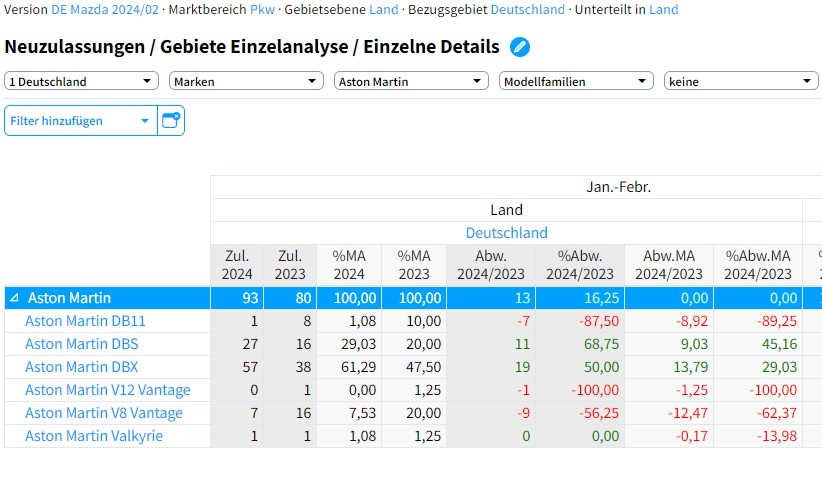
Task: Click the -100,00 %Abw. cell for V12 Vantage
Action: tap(580, 390)
